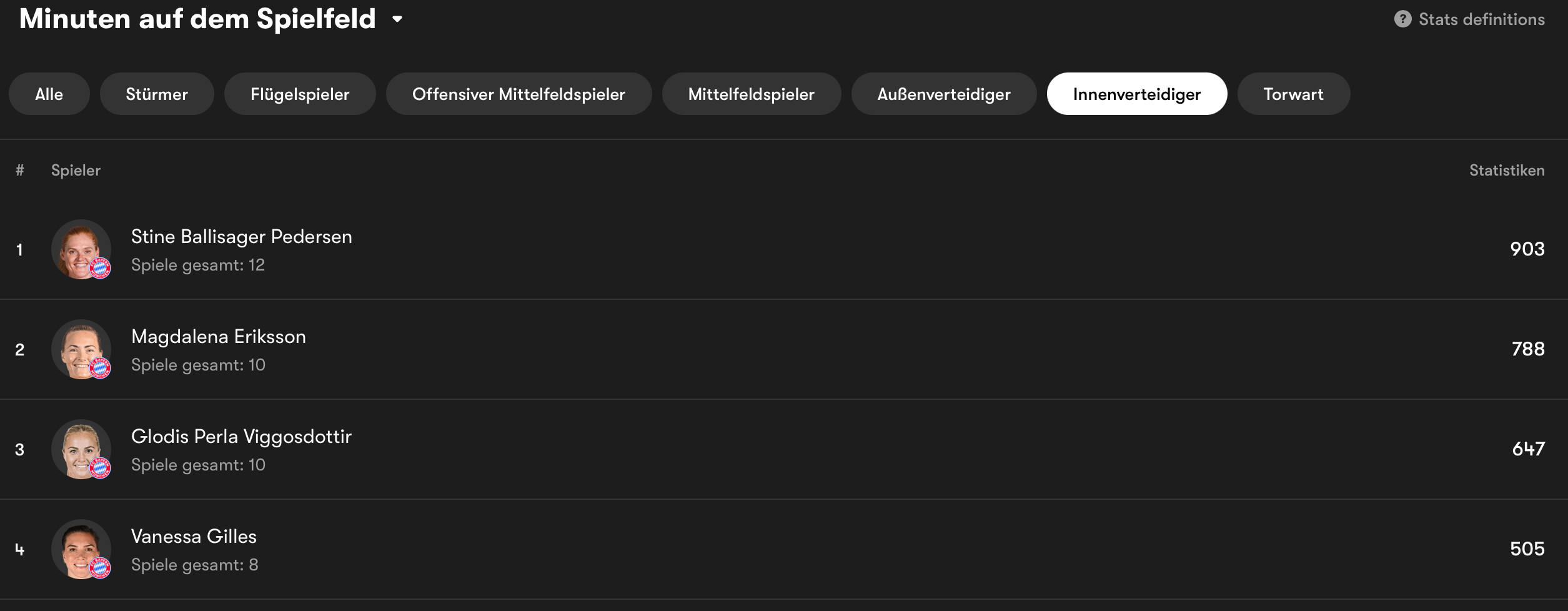Image resolution: width=1568 pixels, height=611 pixels.
Task: Filter by Flügelspieler
Action: click(x=300, y=94)
